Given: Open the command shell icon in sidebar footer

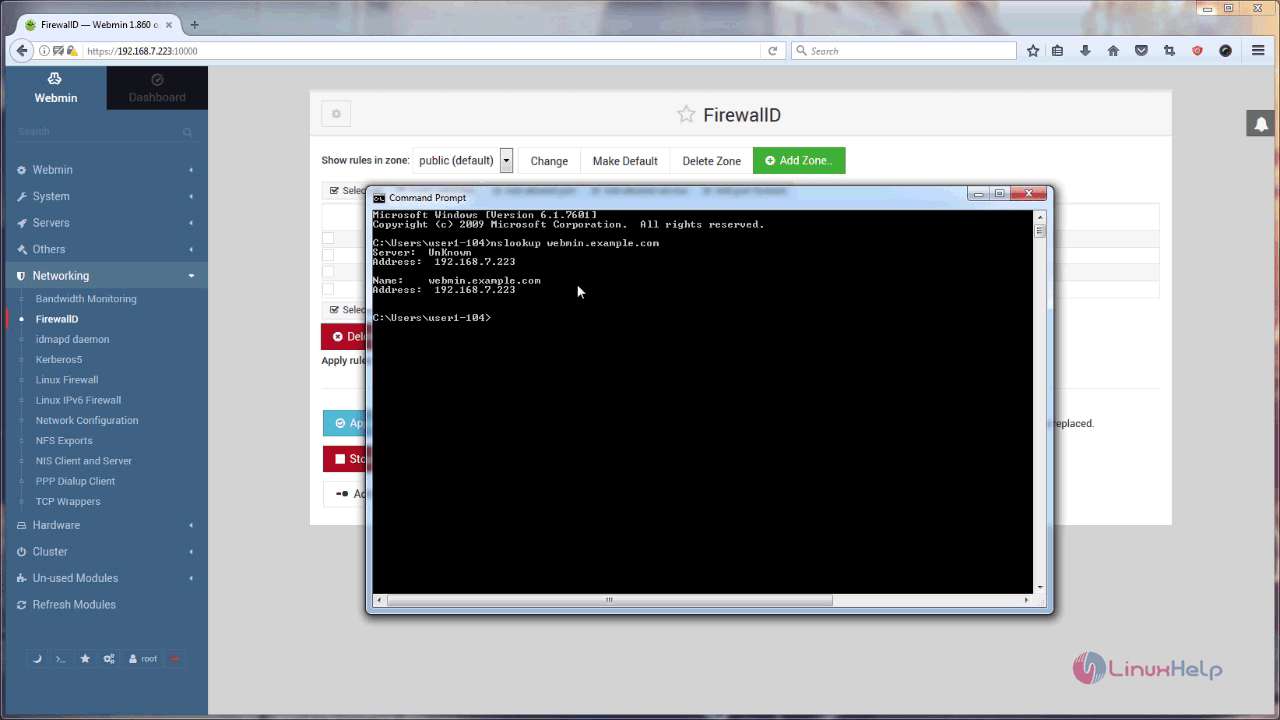Looking at the screenshot, I should click(60, 659).
